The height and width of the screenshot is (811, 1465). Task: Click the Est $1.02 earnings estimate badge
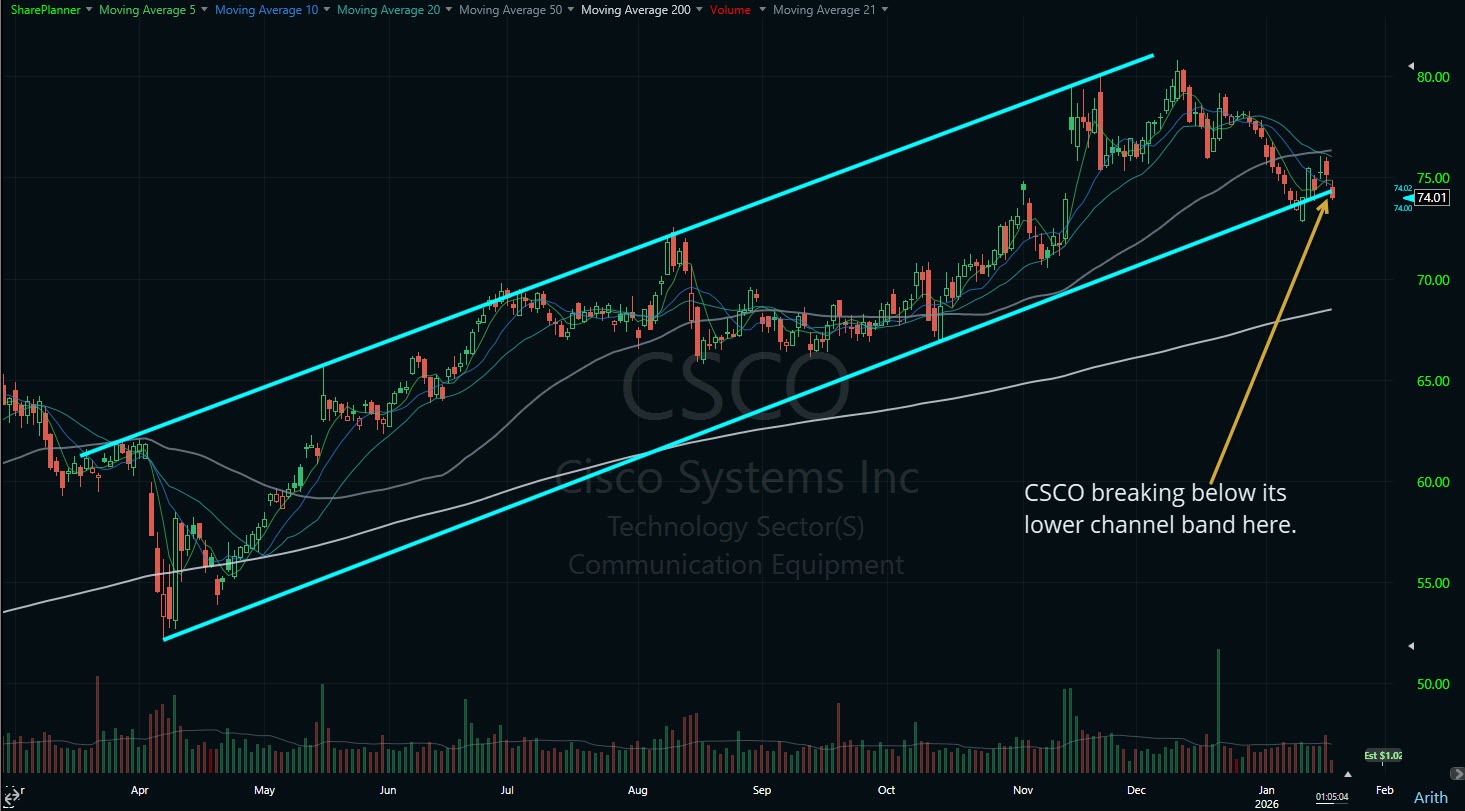(1384, 755)
